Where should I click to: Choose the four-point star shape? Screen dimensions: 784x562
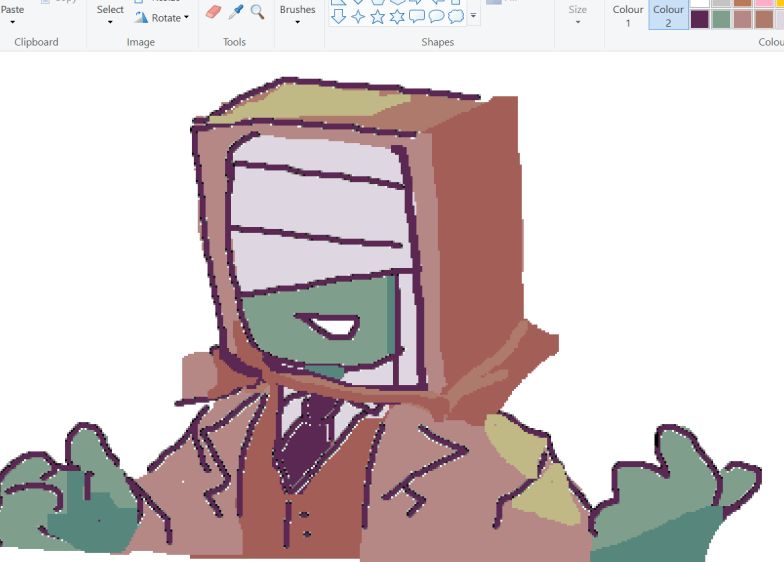(358, 16)
